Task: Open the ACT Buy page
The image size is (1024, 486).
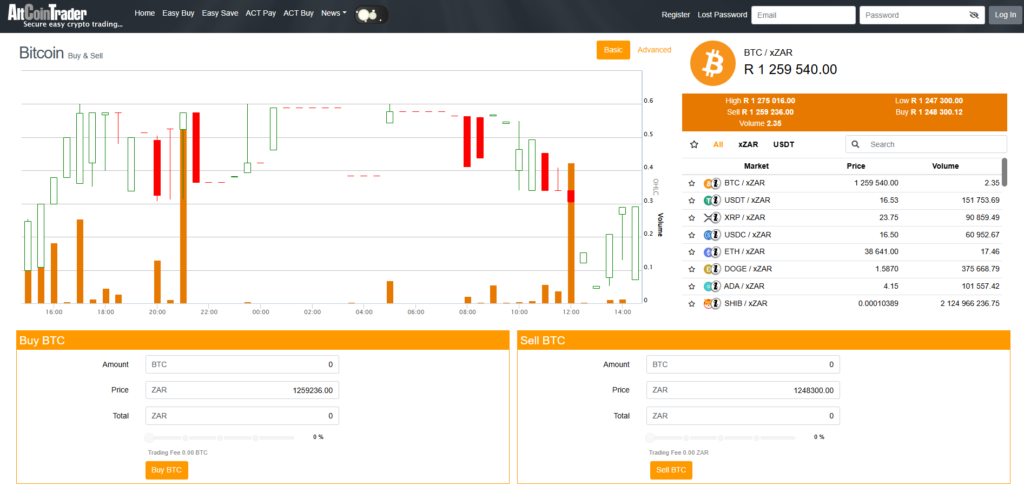Action: point(298,13)
